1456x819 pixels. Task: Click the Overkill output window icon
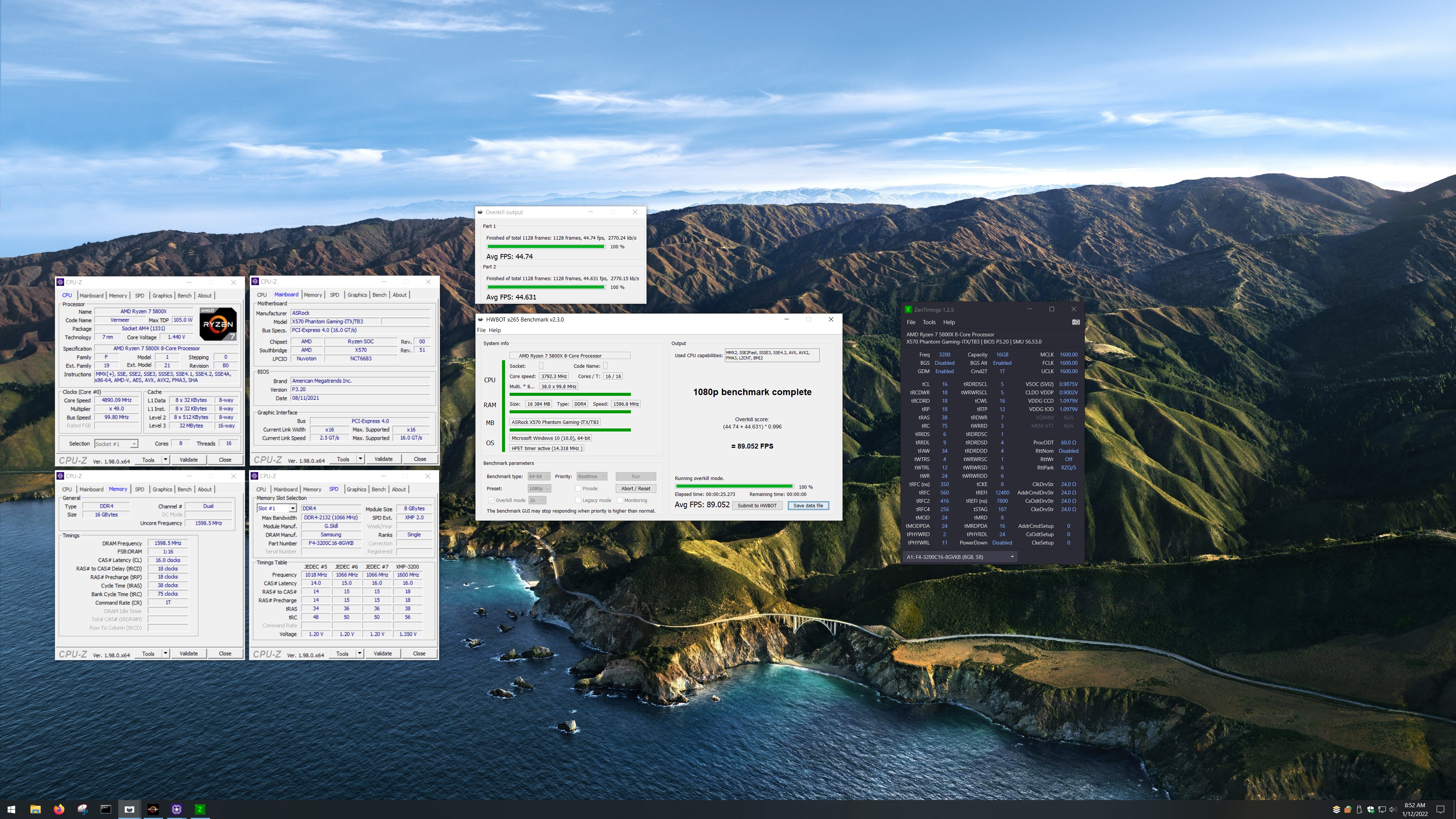click(480, 212)
